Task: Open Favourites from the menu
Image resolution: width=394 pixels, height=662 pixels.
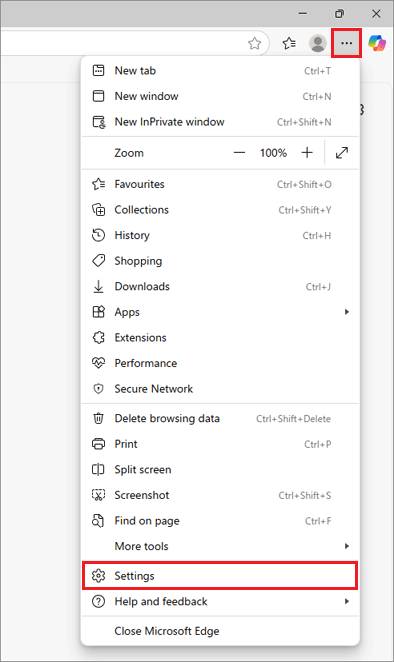Action: (220, 184)
